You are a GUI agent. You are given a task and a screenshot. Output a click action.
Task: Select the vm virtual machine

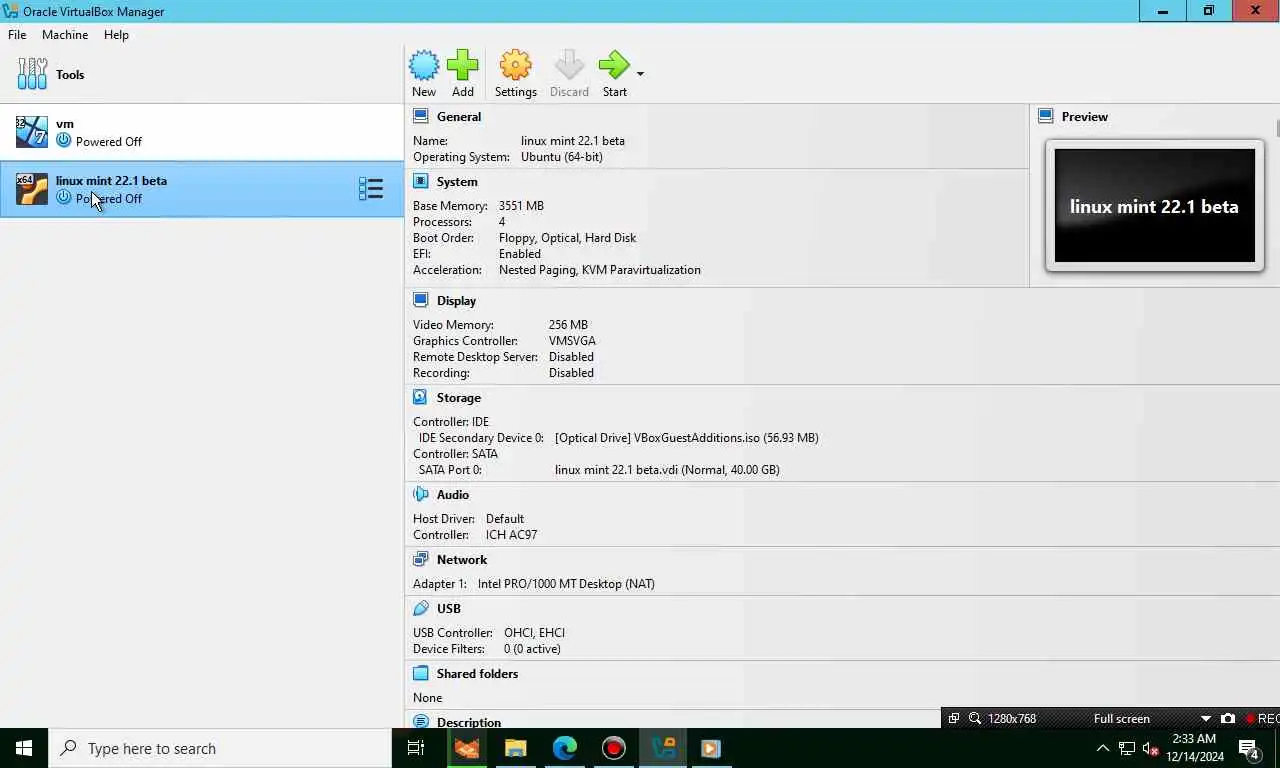tap(202, 132)
